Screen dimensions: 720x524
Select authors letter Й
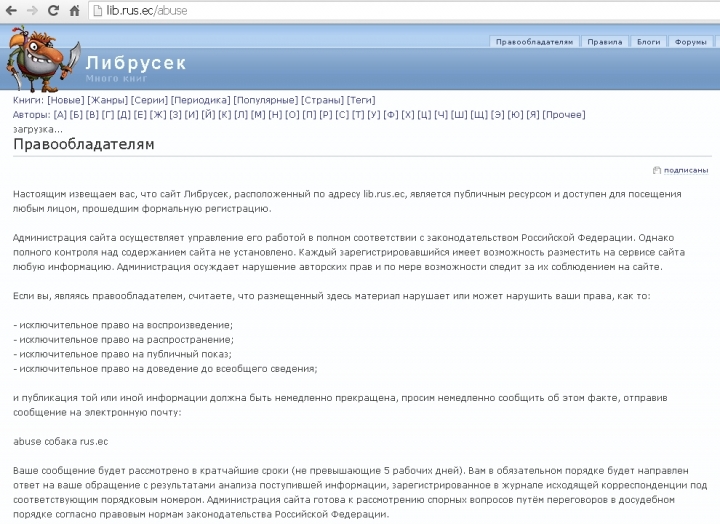coord(208,115)
